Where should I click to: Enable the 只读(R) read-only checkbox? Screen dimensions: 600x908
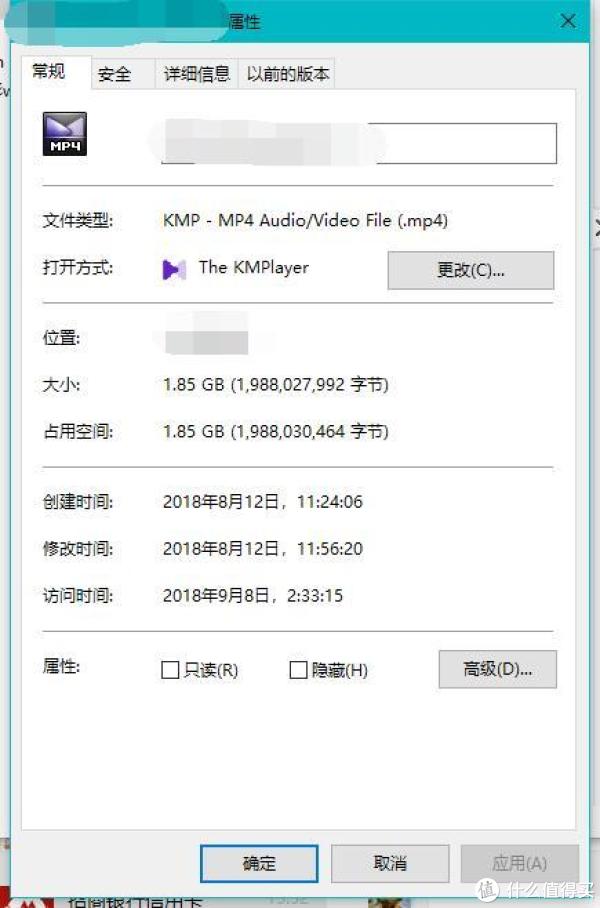point(170,670)
